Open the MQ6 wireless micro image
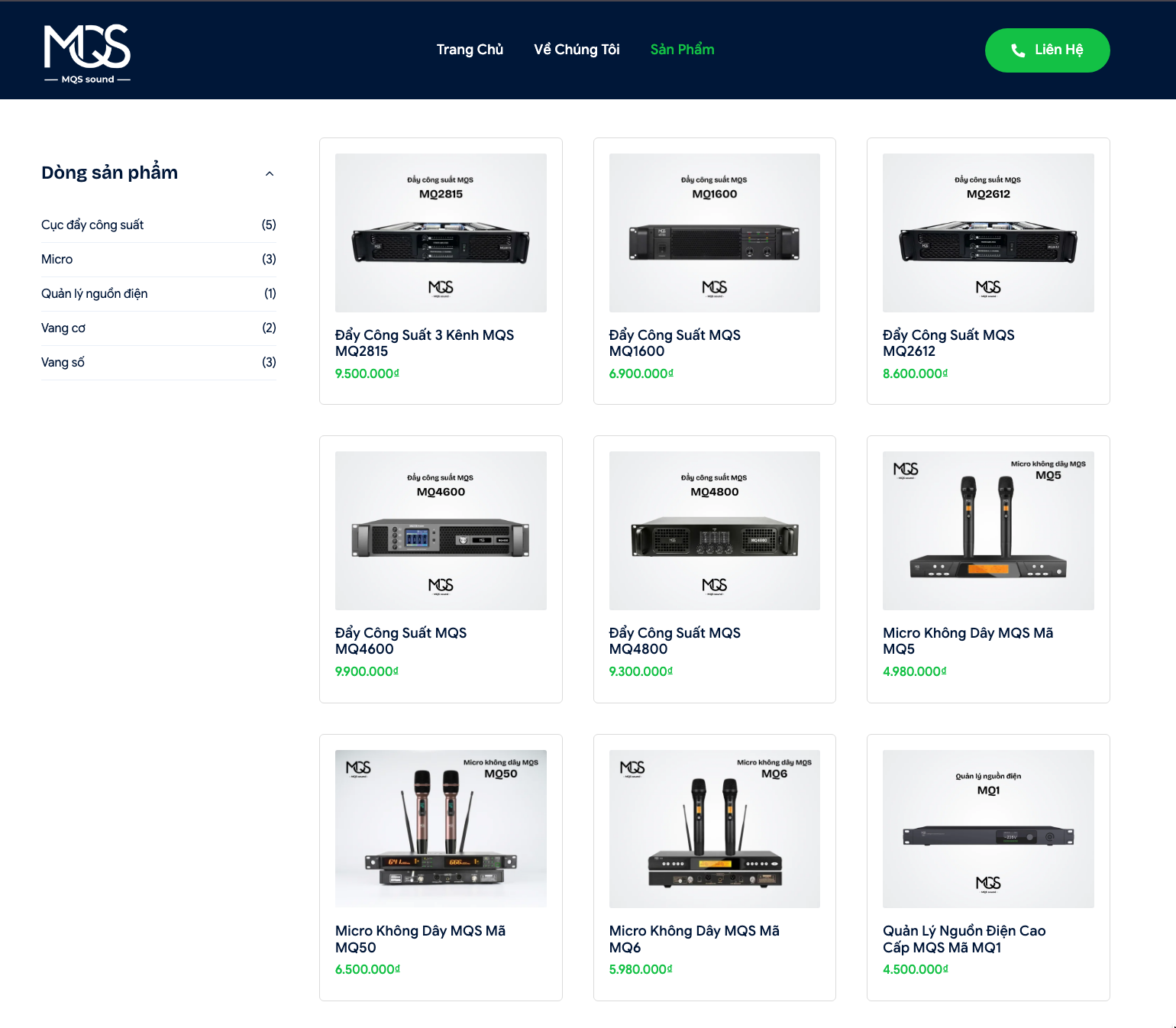Image resolution: width=1176 pixels, height=1028 pixels. click(715, 829)
